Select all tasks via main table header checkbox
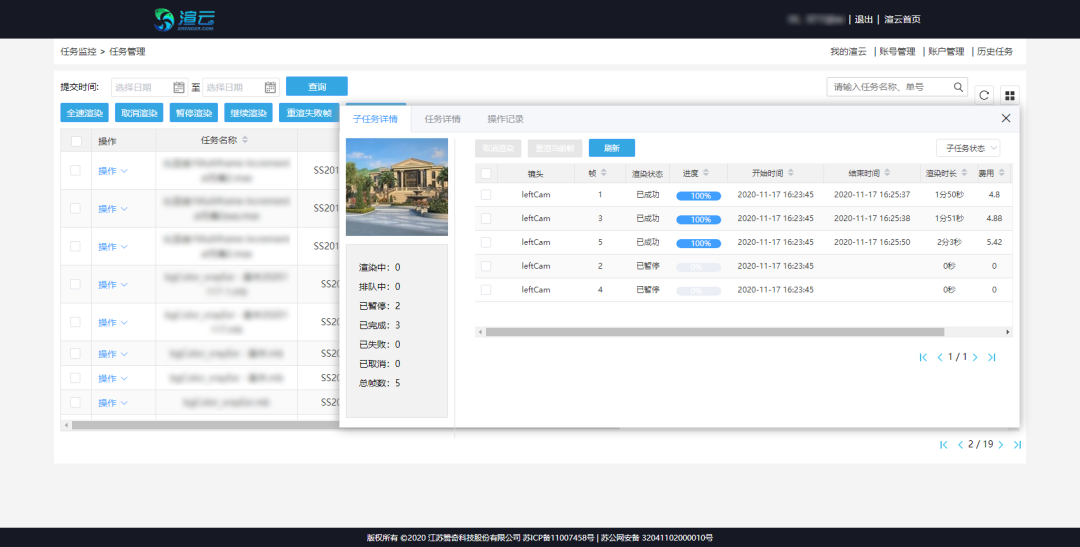This screenshot has height=547, width=1080. [76, 141]
